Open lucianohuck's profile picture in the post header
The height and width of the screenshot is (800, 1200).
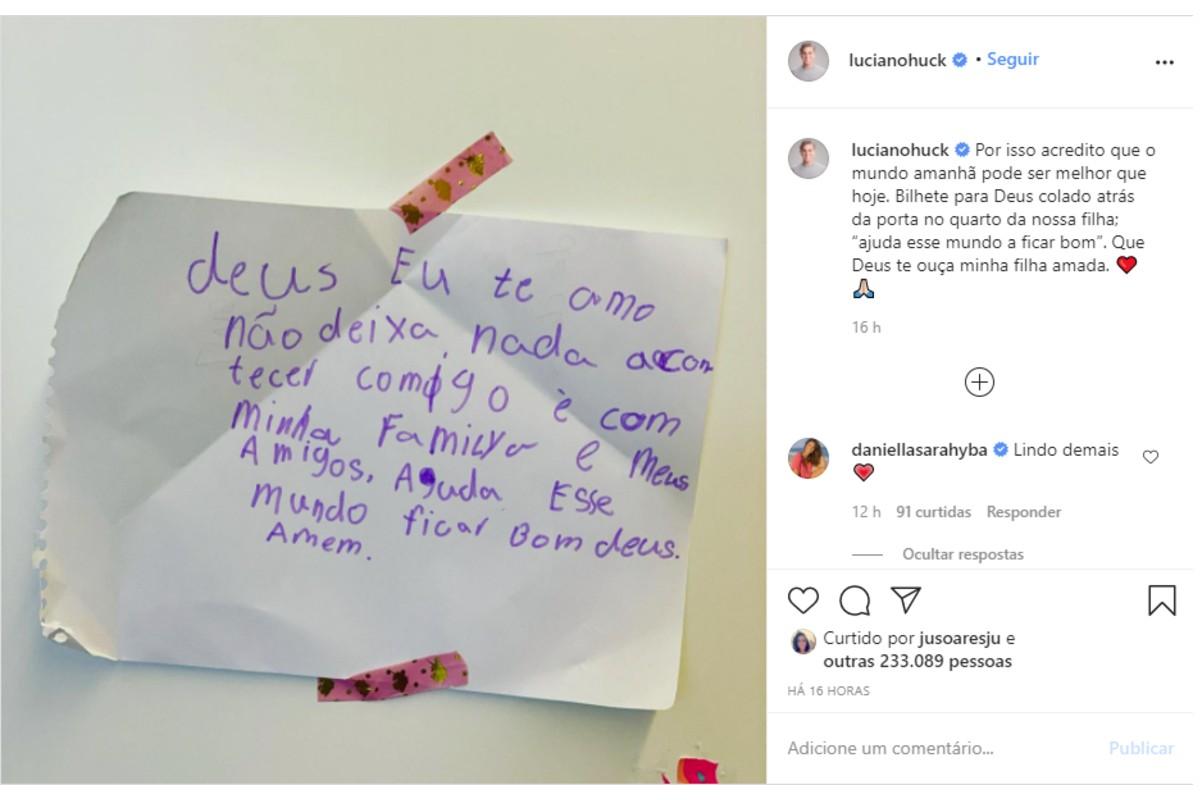point(808,61)
